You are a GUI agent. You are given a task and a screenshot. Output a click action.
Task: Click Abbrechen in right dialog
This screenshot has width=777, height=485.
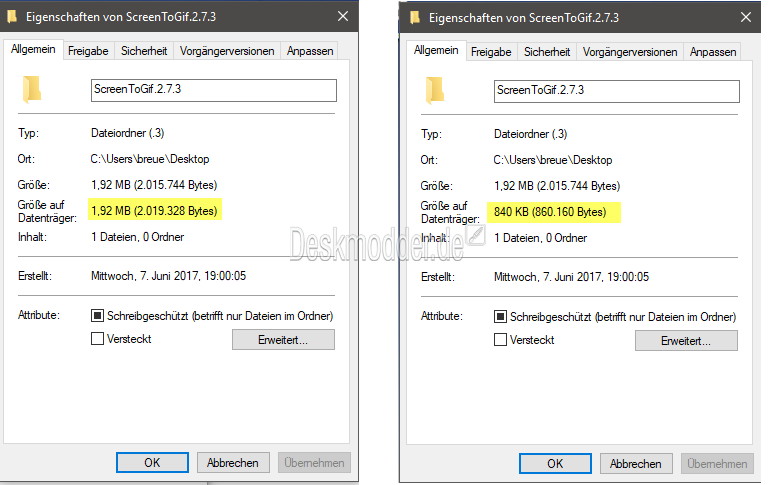636,464
